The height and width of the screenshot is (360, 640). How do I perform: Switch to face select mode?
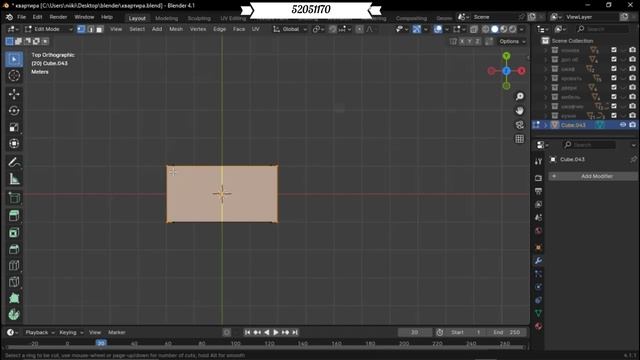99,29
